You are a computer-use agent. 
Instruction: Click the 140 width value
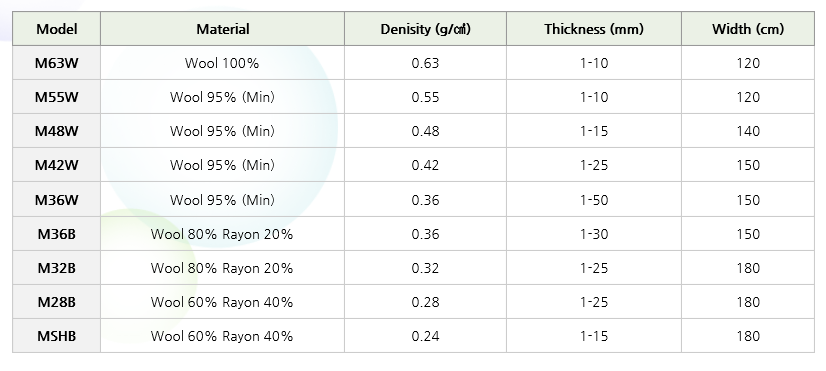(x=748, y=131)
